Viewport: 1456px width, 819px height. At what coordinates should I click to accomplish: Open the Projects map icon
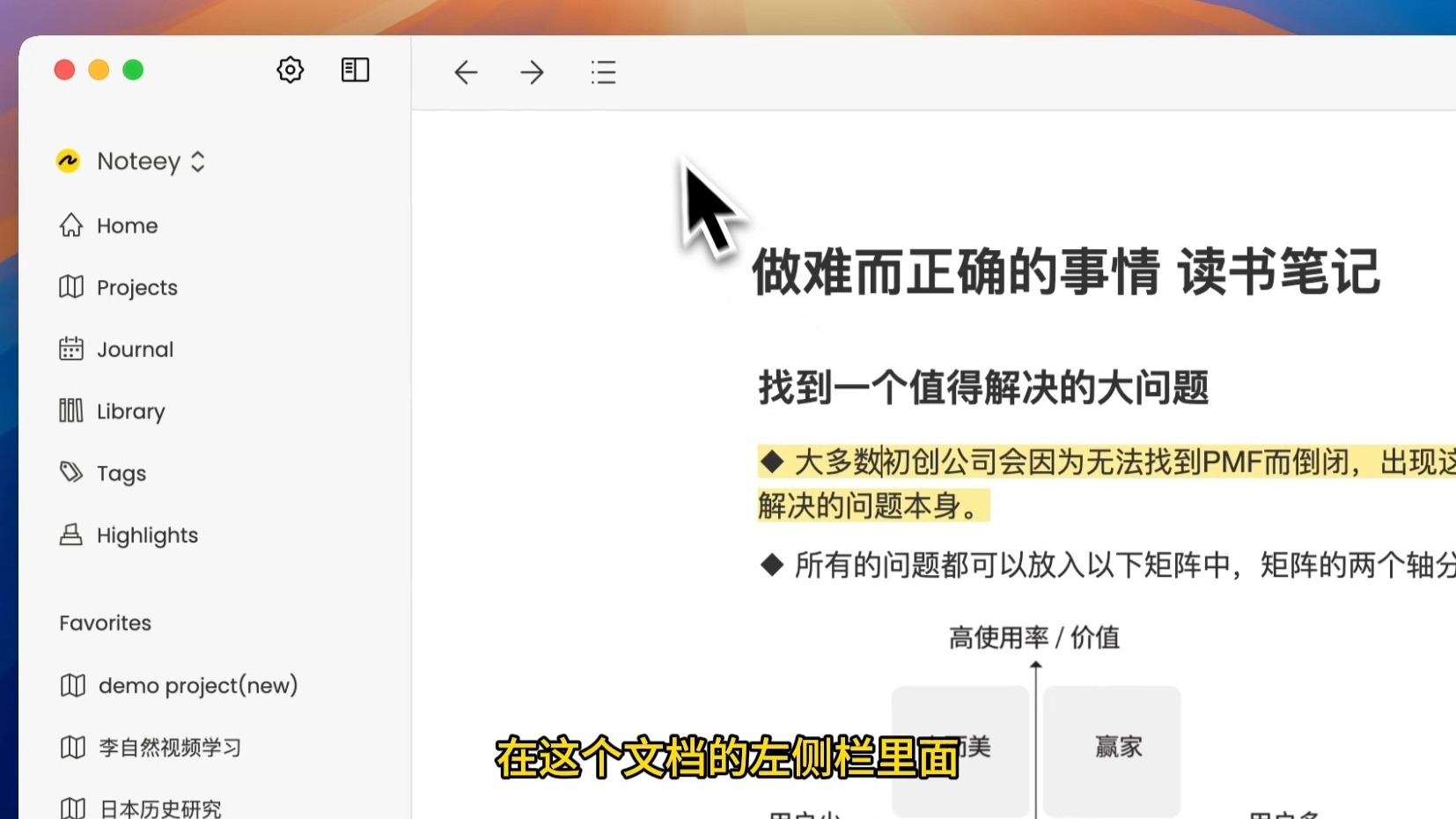(x=72, y=287)
